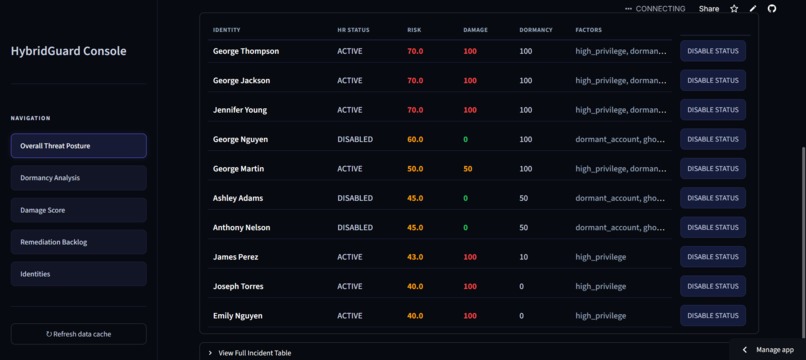Click Disable Status for Emily Nguyen
Image resolution: width=806 pixels, height=360 pixels.
(713, 315)
